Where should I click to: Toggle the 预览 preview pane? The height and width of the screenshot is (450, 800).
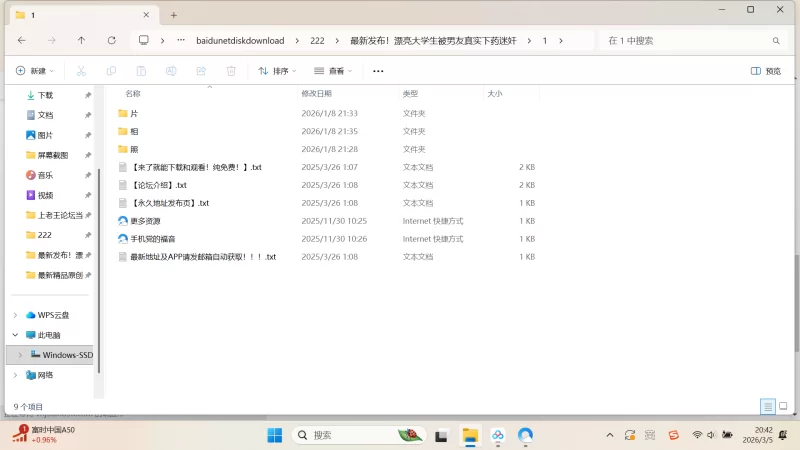click(x=766, y=71)
